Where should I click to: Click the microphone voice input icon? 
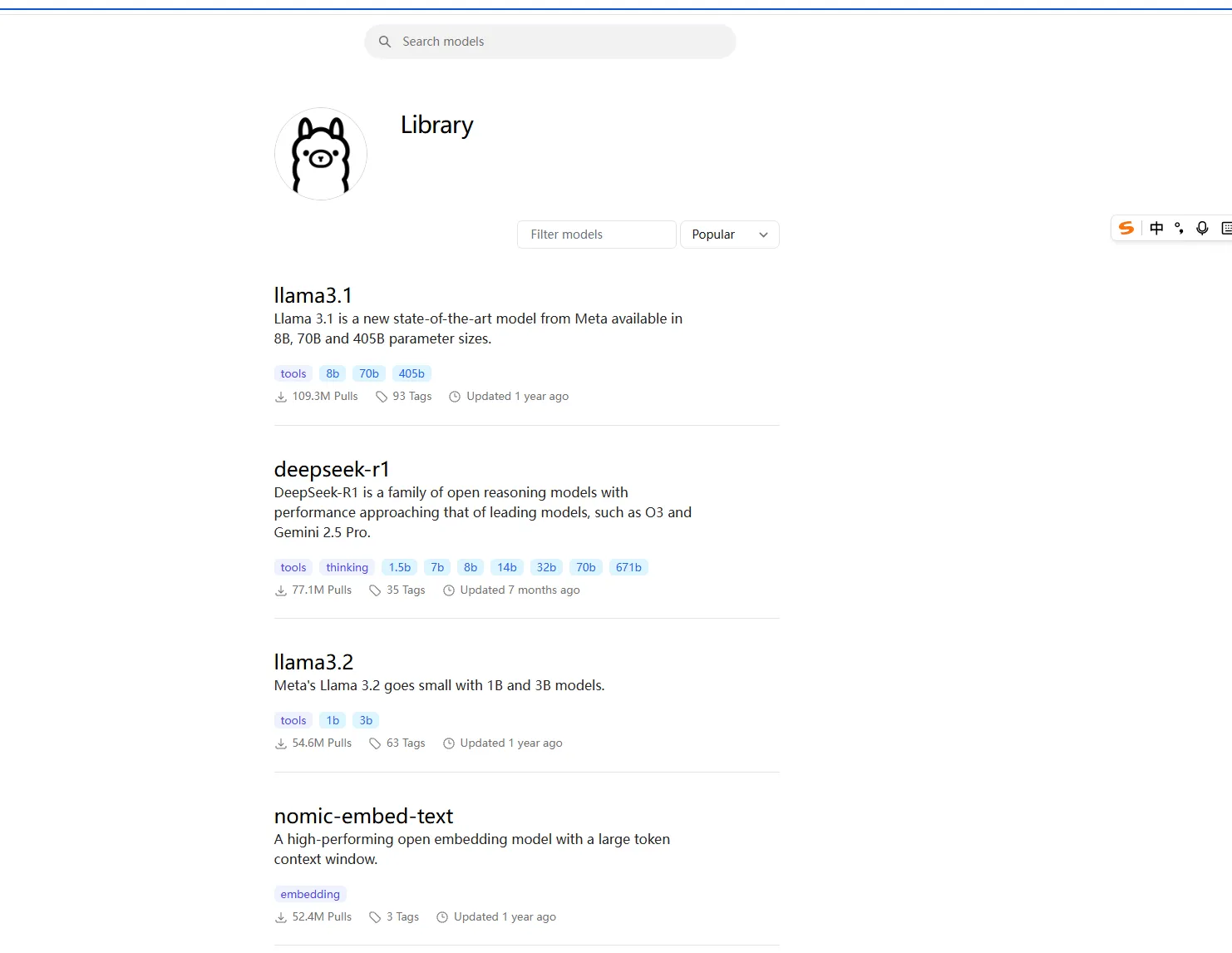[x=1202, y=228]
